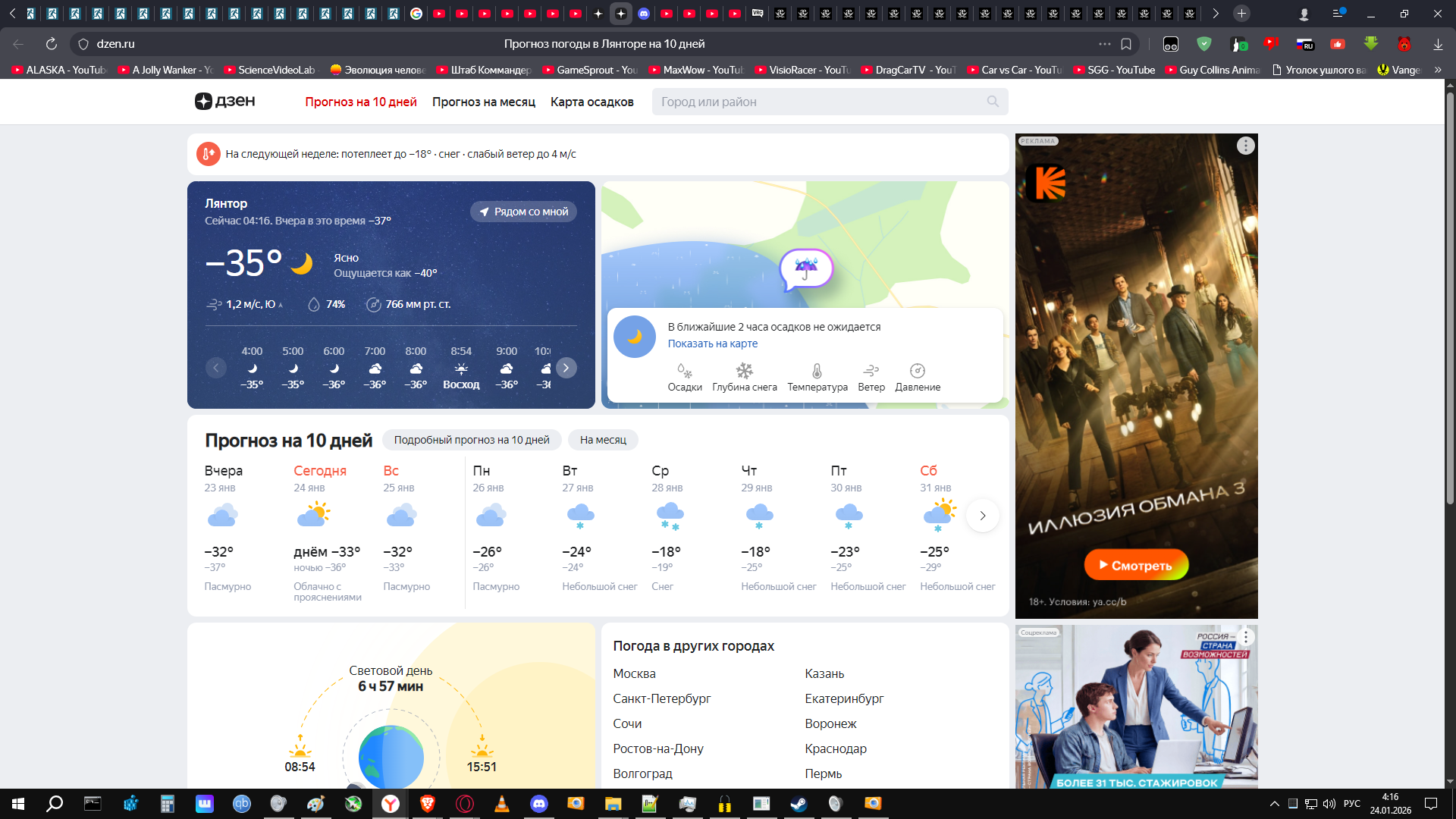Click the search magnifier in city field
The height and width of the screenshot is (819, 1456).
992,102
